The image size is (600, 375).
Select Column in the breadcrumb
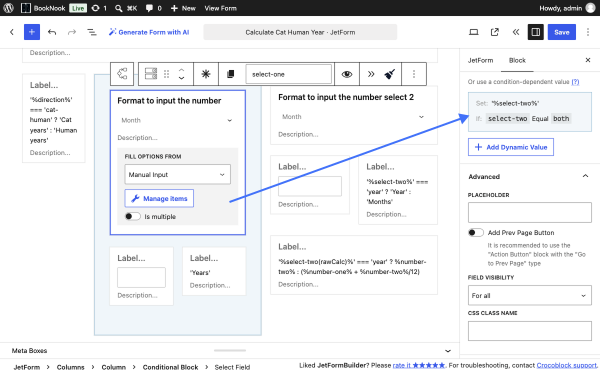coord(113,367)
